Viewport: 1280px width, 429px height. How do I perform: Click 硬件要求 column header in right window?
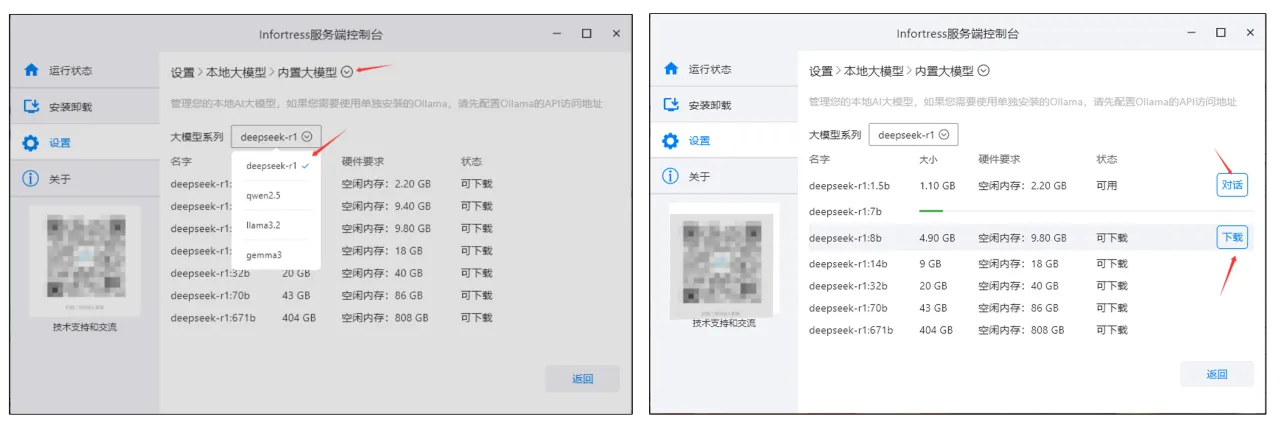tap(998, 159)
